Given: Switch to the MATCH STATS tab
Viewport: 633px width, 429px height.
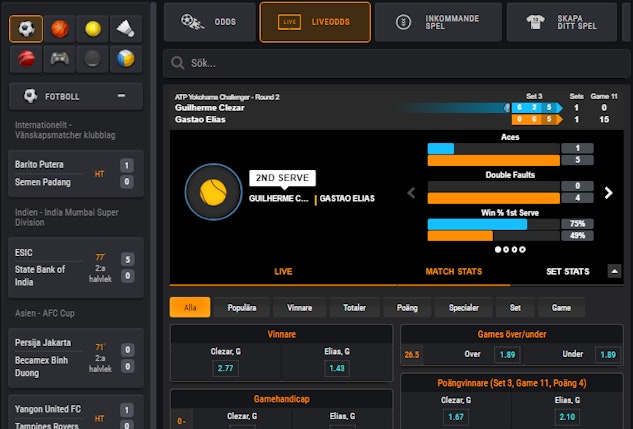Looking at the screenshot, I should click(454, 272).
